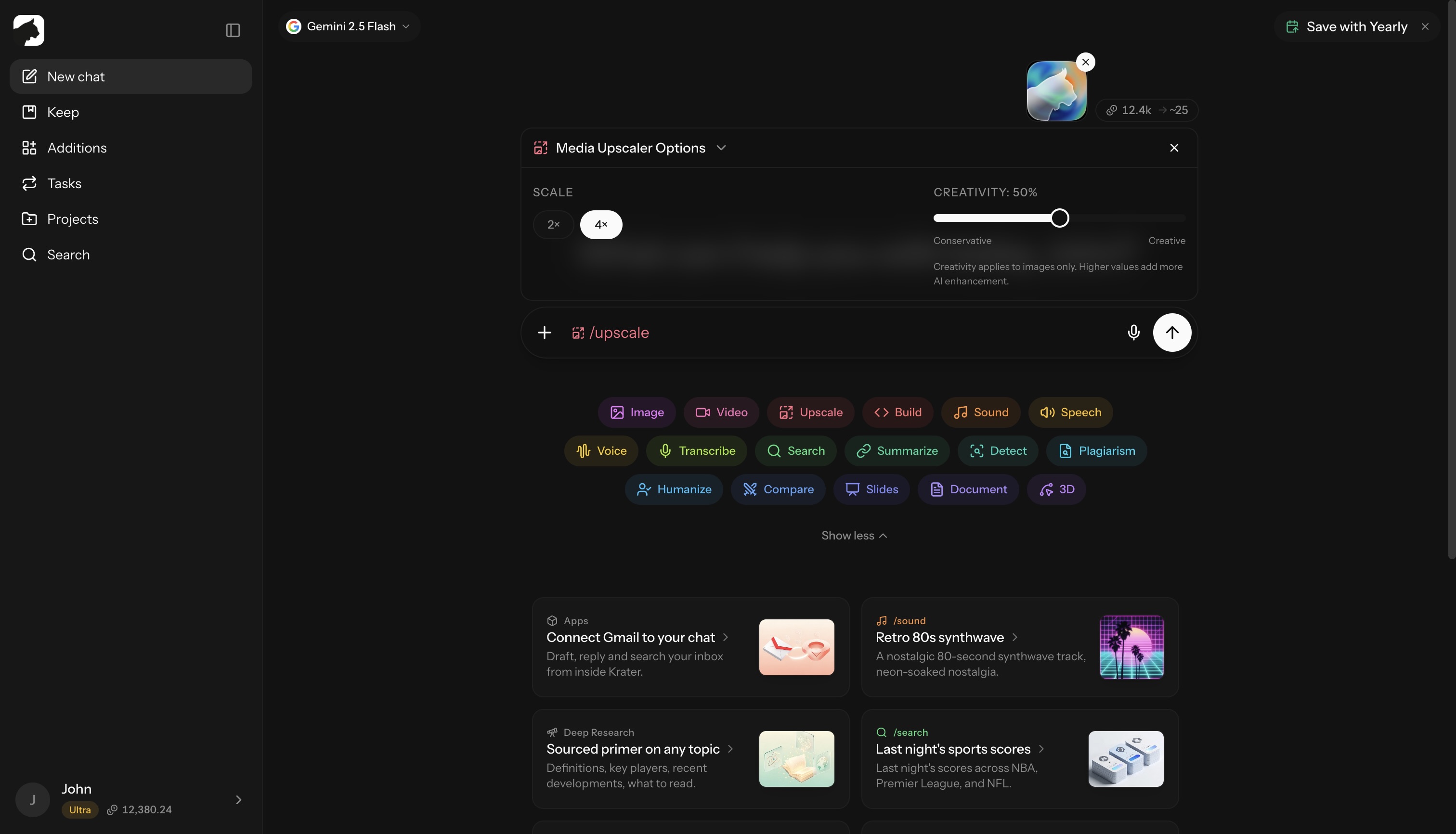Collapse the sidebar with the panel icon

tap(233, 30)
